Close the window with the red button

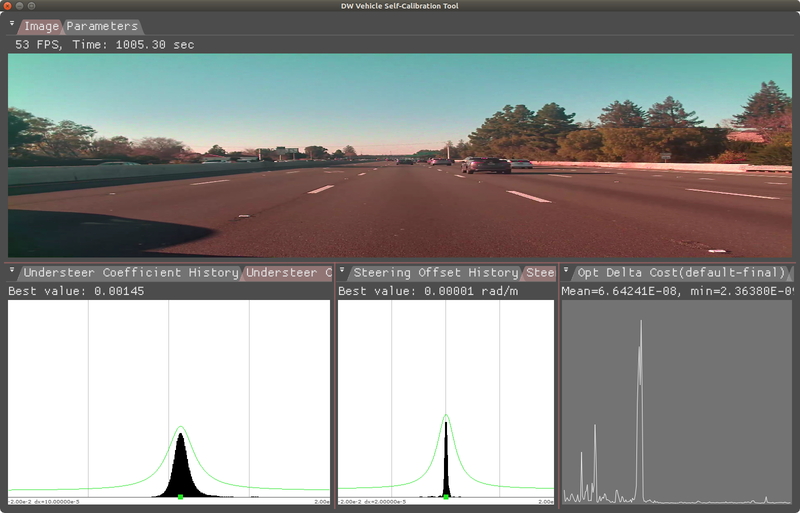(x=8, y=6)
